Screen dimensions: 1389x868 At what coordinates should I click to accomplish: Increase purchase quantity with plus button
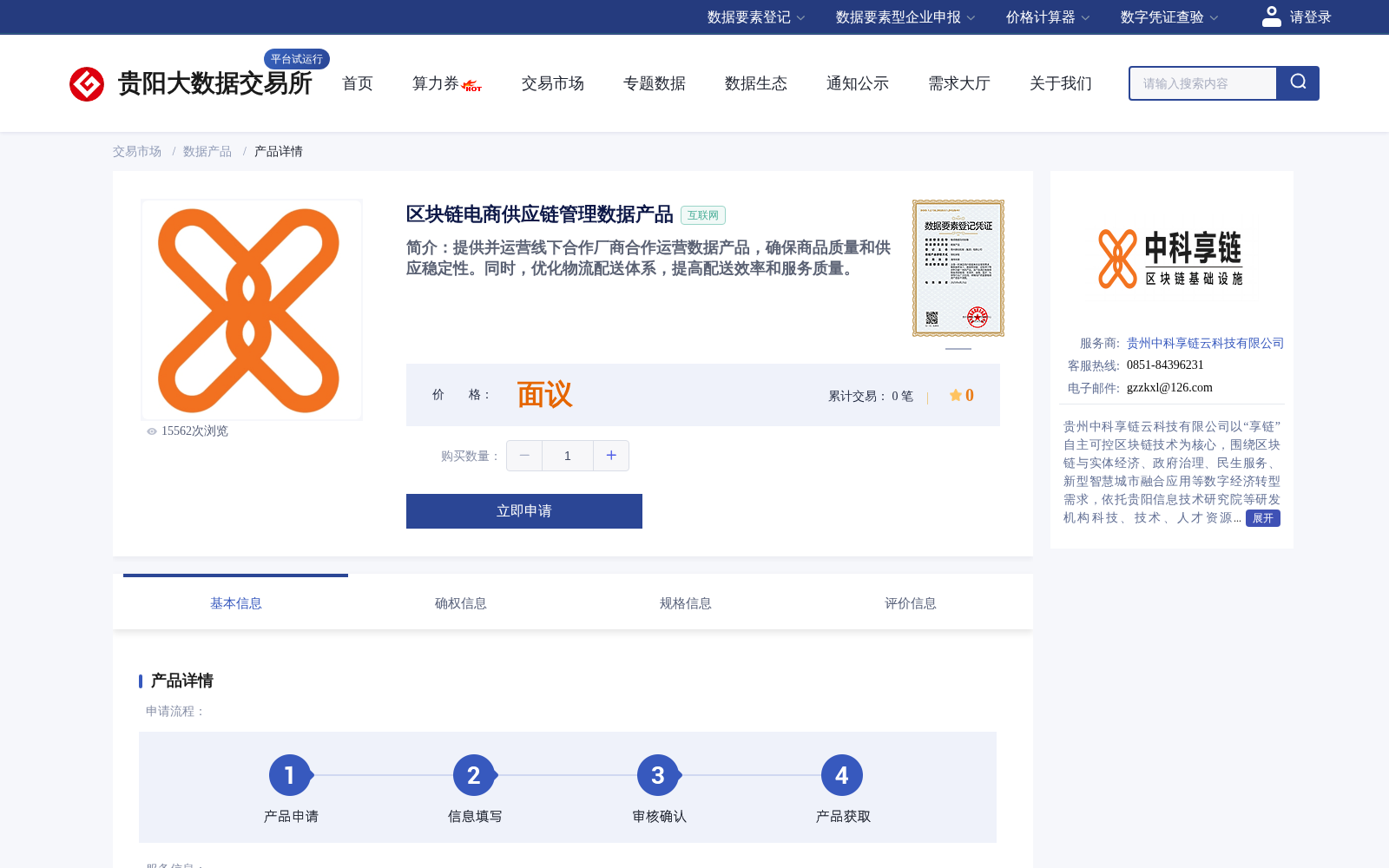611,456
